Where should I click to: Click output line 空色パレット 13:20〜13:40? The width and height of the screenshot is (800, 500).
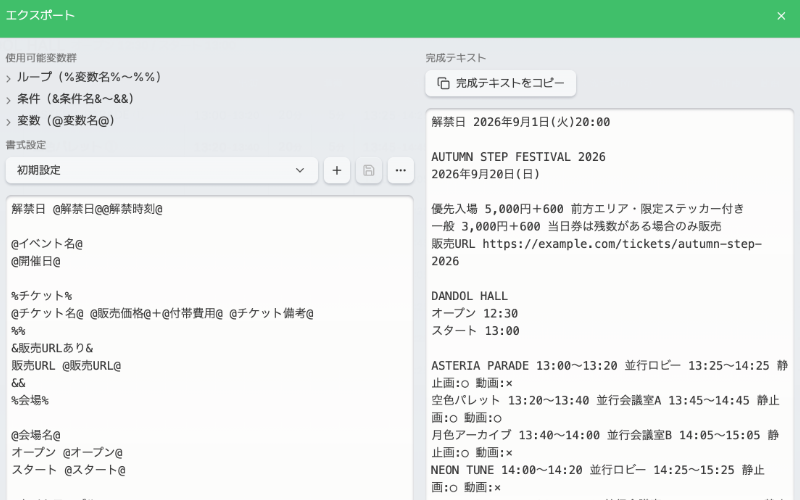[x=605, y=409]
